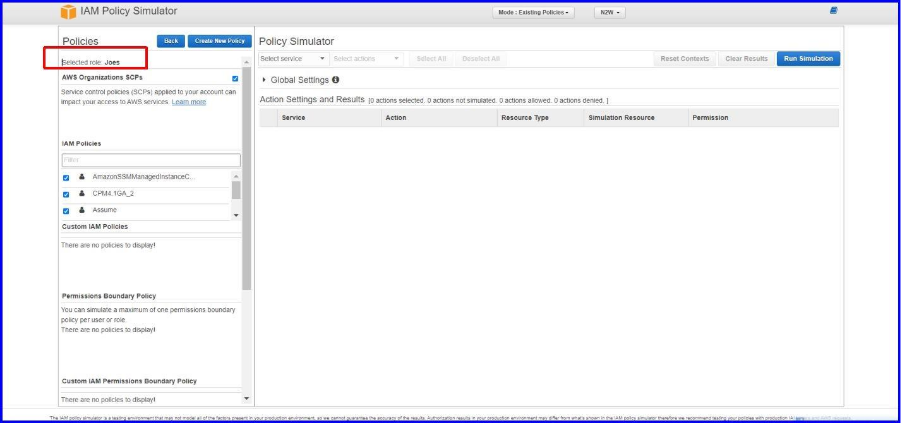Click the IAM policies list scroll-up arrow
The width and height of the screenshot is (903, 423).
tap(236, 176)
